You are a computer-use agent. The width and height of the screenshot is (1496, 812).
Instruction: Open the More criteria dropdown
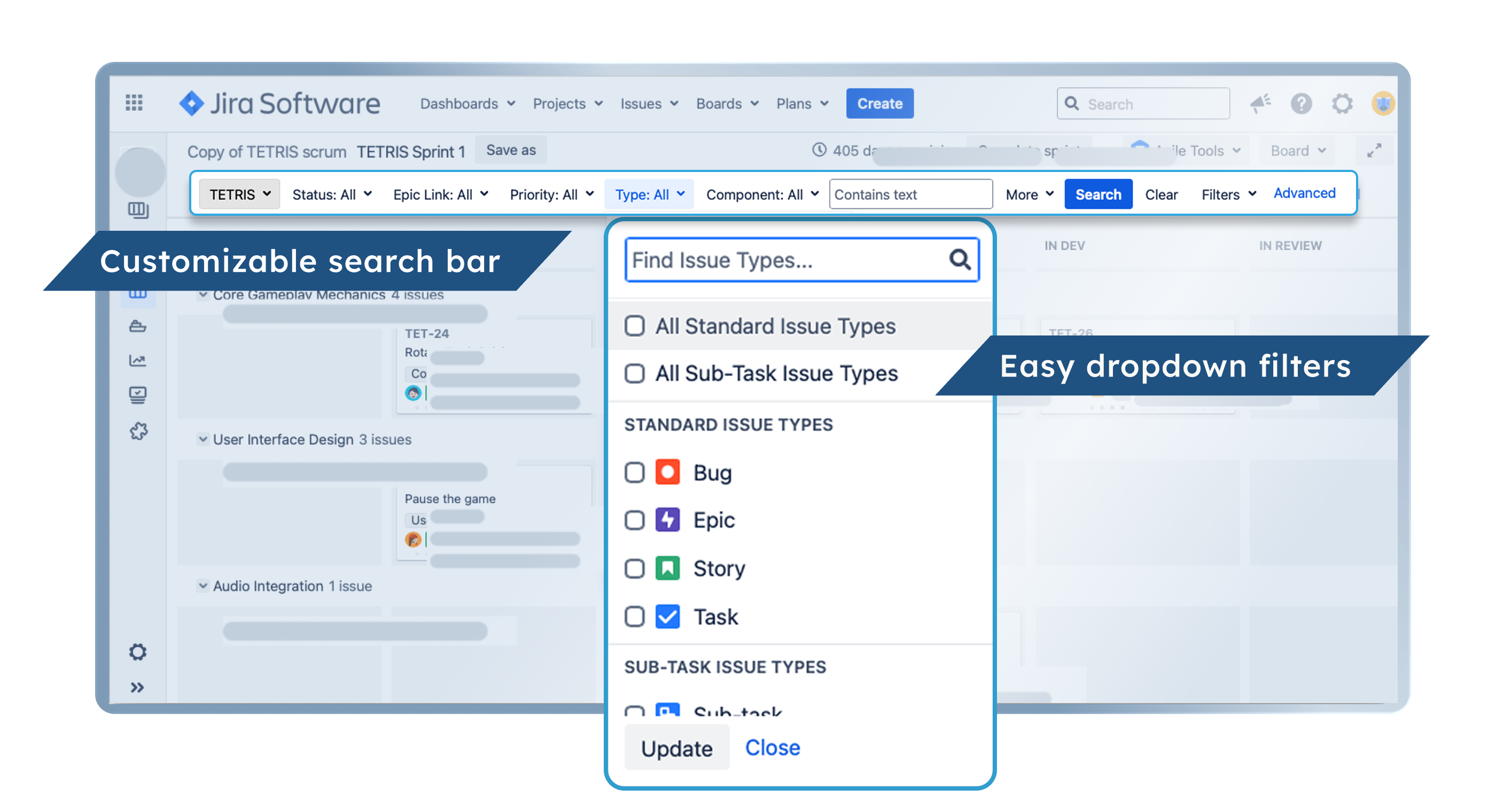click(x=1029, y=194)
